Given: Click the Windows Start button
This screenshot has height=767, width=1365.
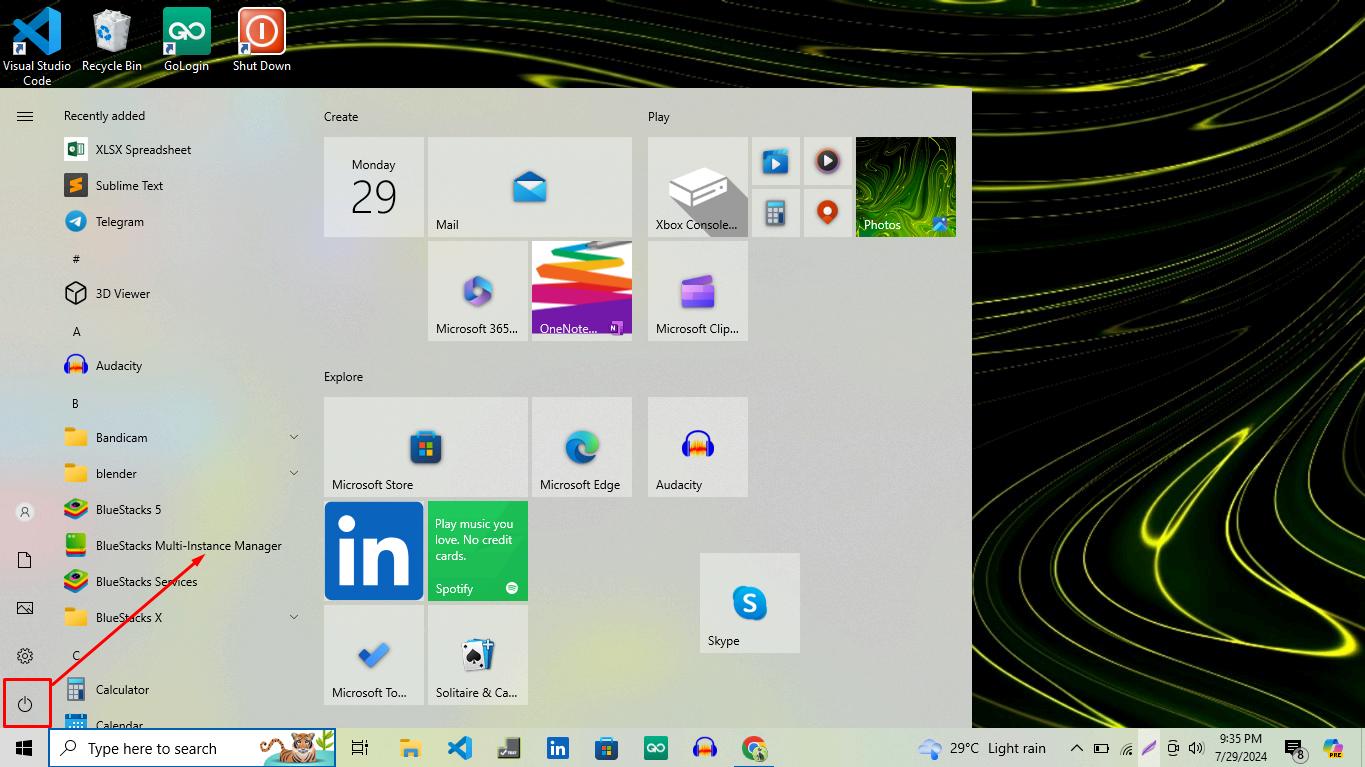Looking at the screenshot, I should [x=24, y=748].
